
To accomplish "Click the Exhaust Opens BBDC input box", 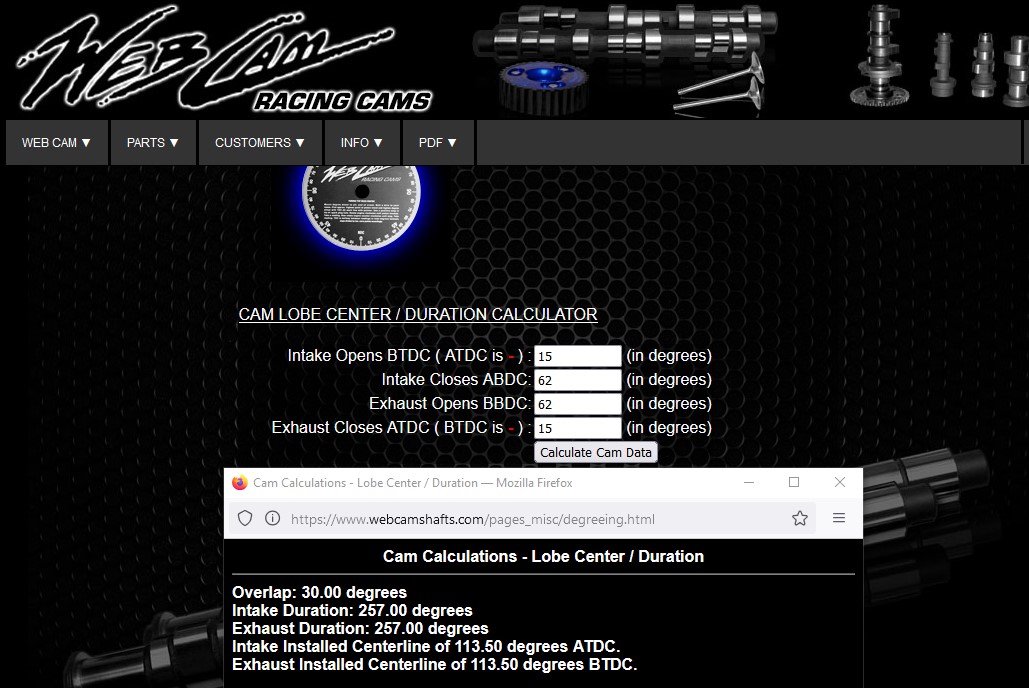I will [x=577, y=405].
